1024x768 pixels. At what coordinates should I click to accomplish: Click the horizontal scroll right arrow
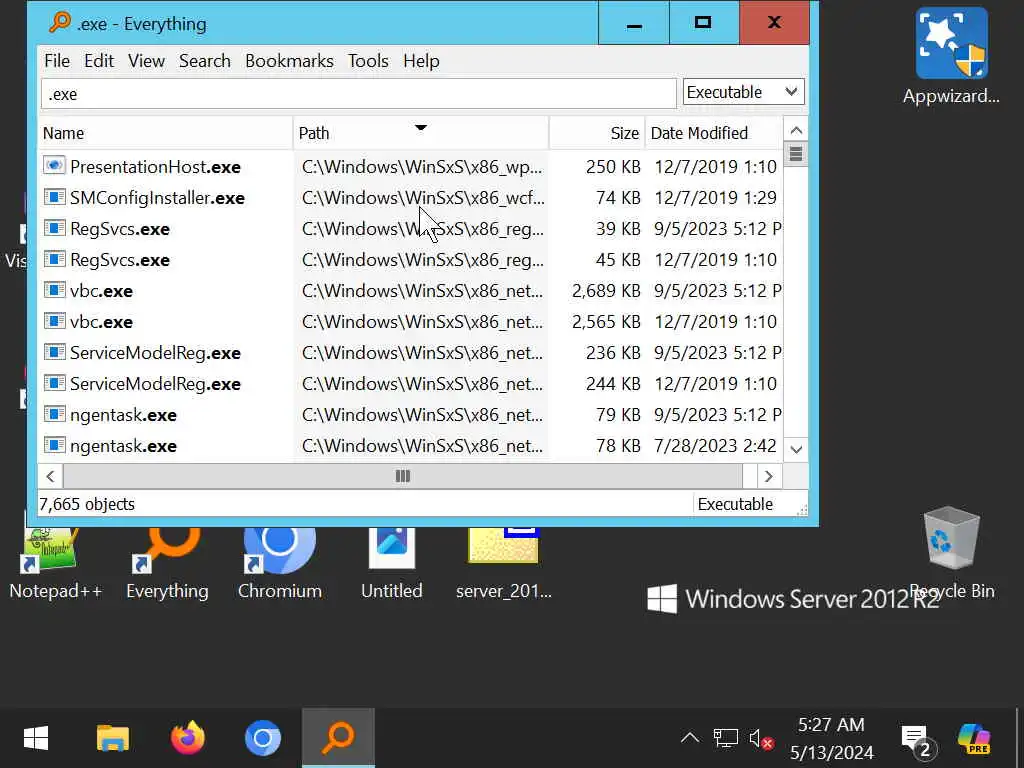click(x=769, y=476)
